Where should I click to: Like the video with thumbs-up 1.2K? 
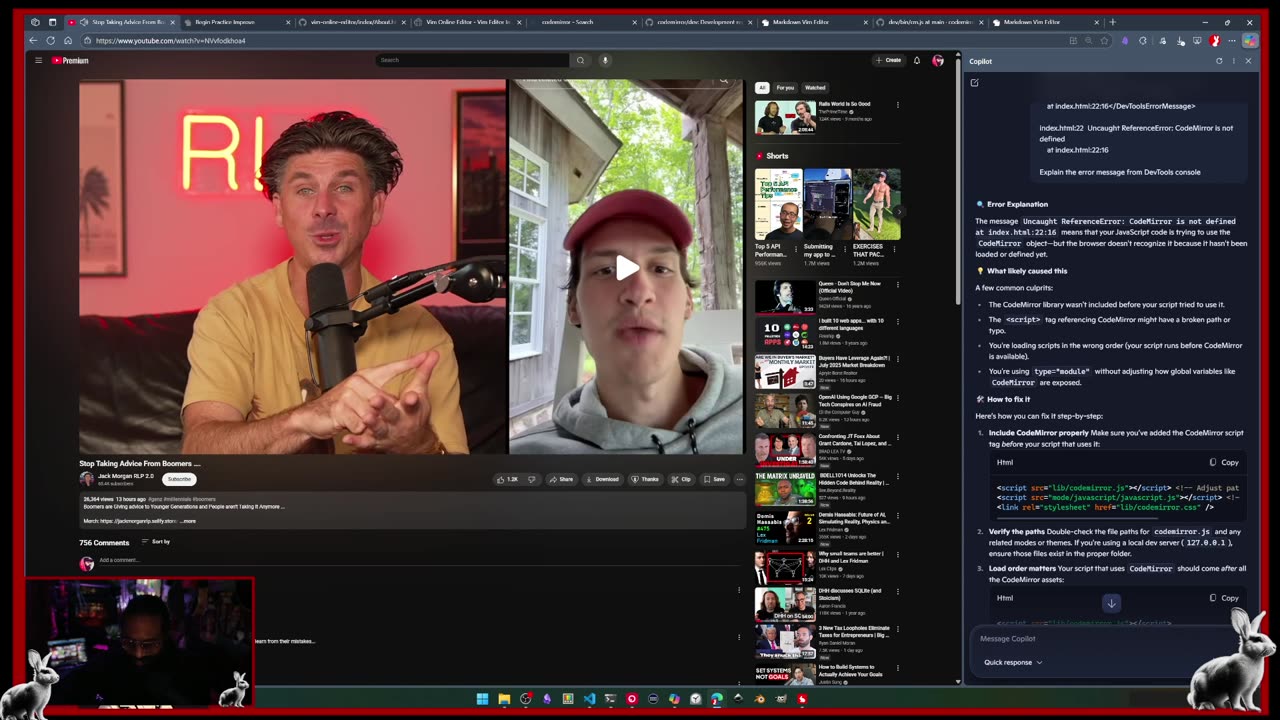pyautogui.click(x=508, y=479)
